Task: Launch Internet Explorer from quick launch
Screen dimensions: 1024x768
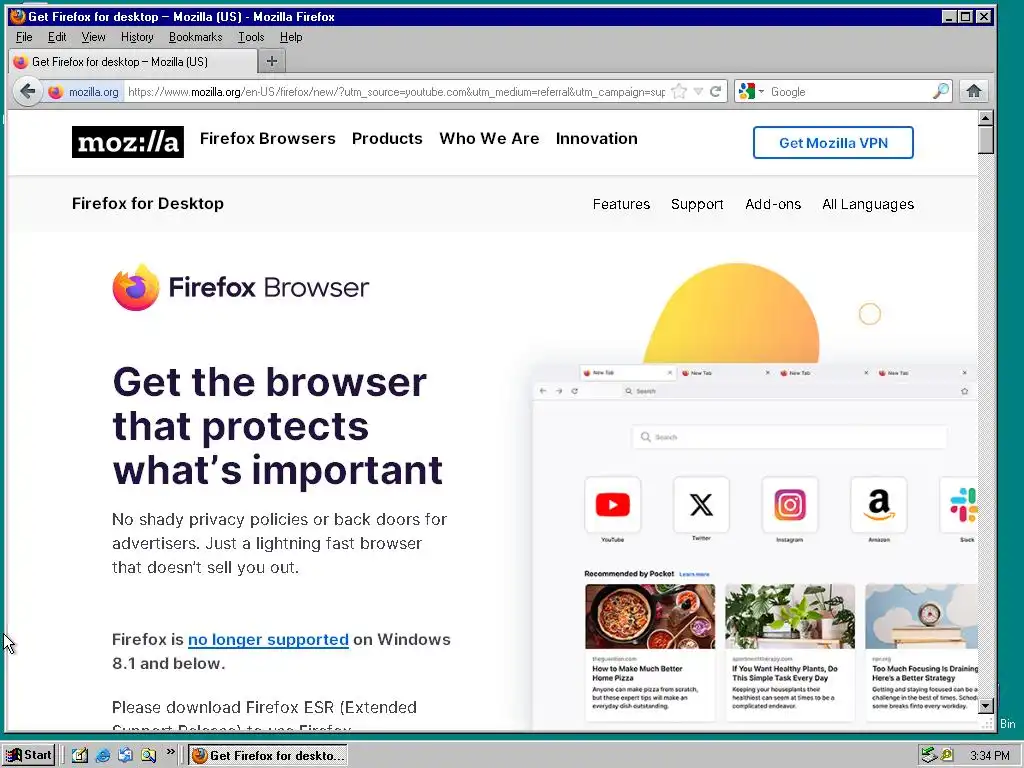Action: point(103,755)
